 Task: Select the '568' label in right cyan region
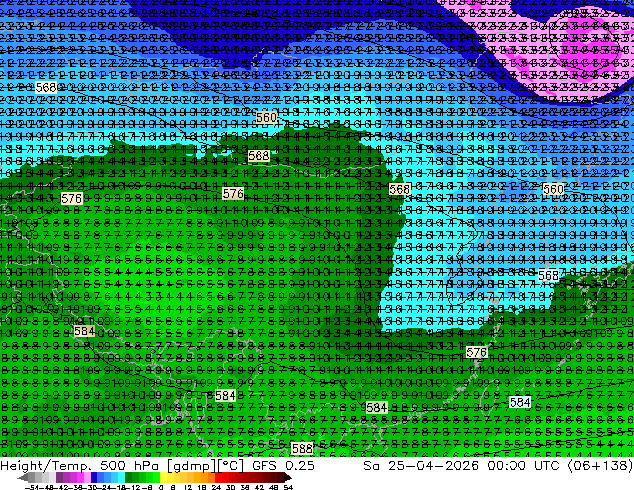point(549,275)
